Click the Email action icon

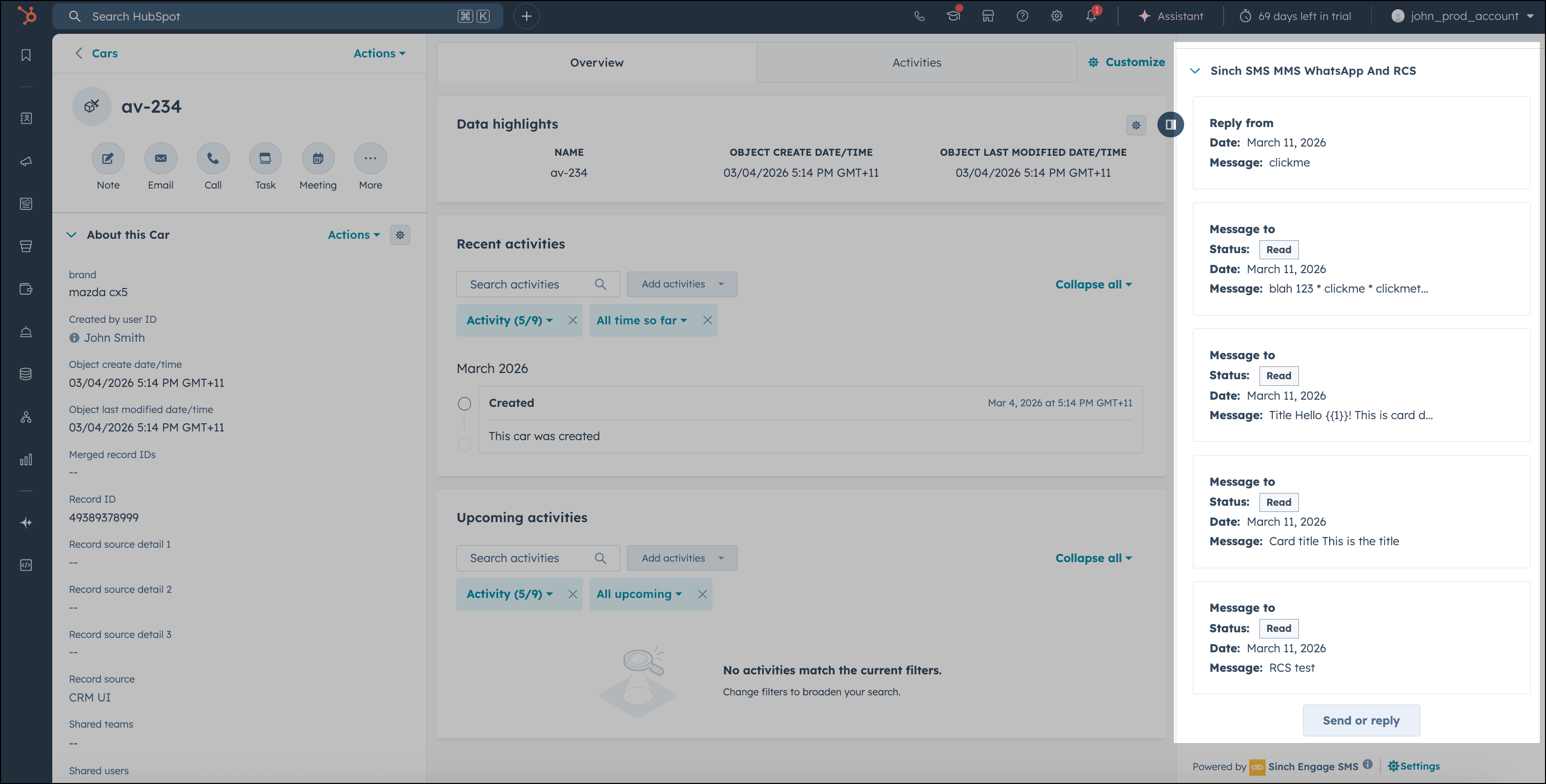[161, 158]
